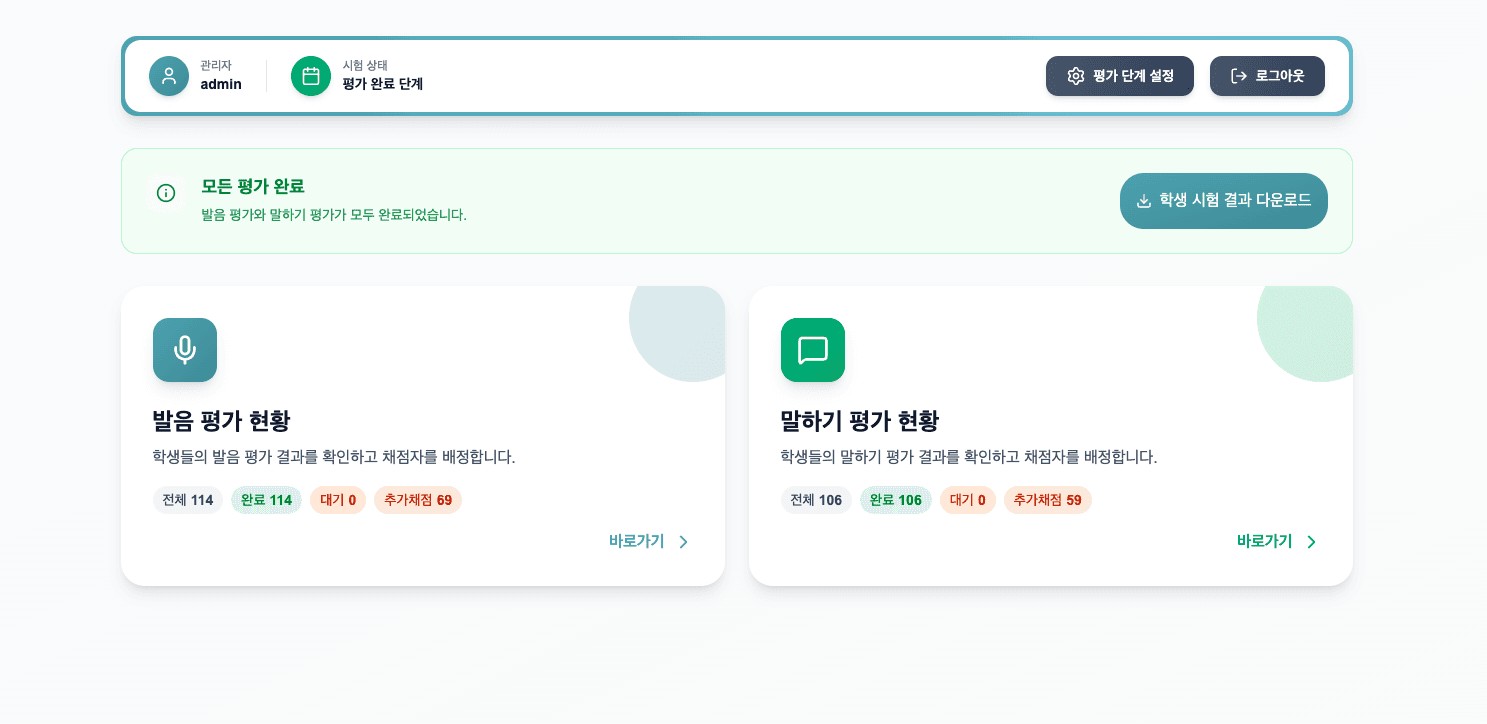Click the 추가채점 69 badge
Screen dimensions: 1487x724
pos(418,500)
